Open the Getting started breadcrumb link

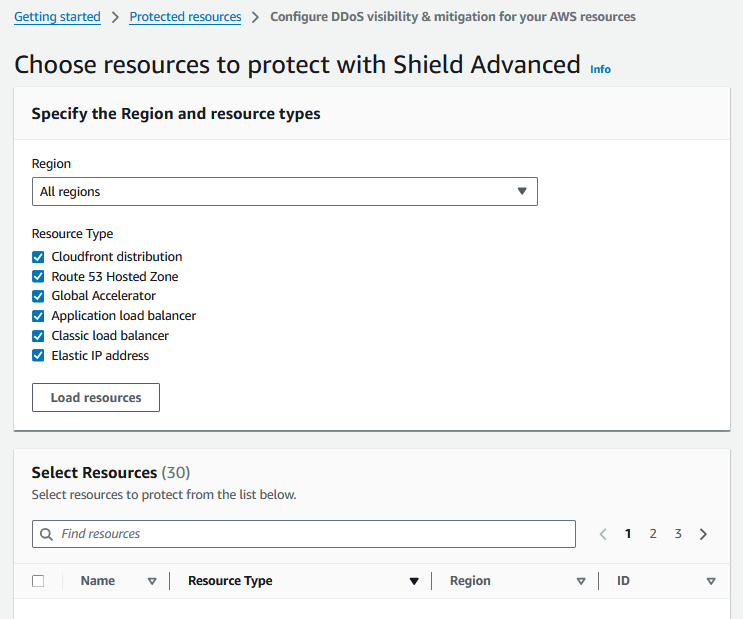pos(57,17)
